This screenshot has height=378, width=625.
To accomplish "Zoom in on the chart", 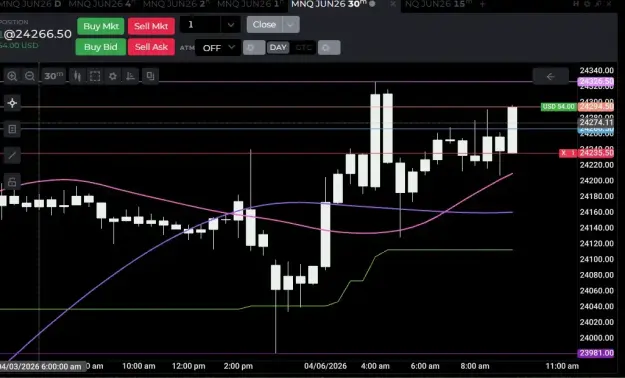I will (x=12, y=76).
